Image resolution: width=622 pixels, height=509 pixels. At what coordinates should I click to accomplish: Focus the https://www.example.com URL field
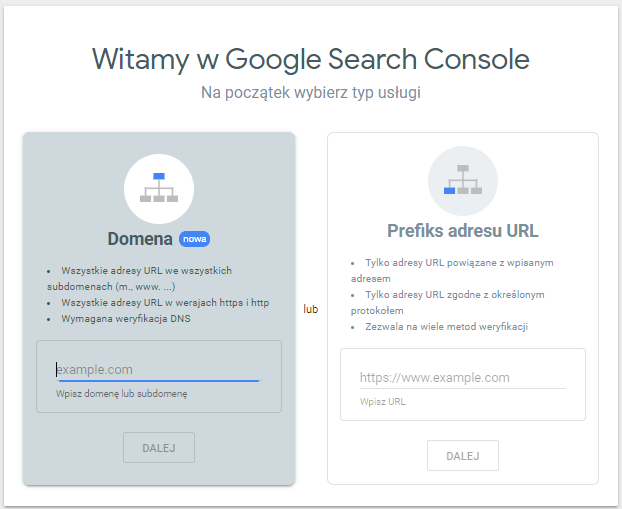(x=462, y=377)
